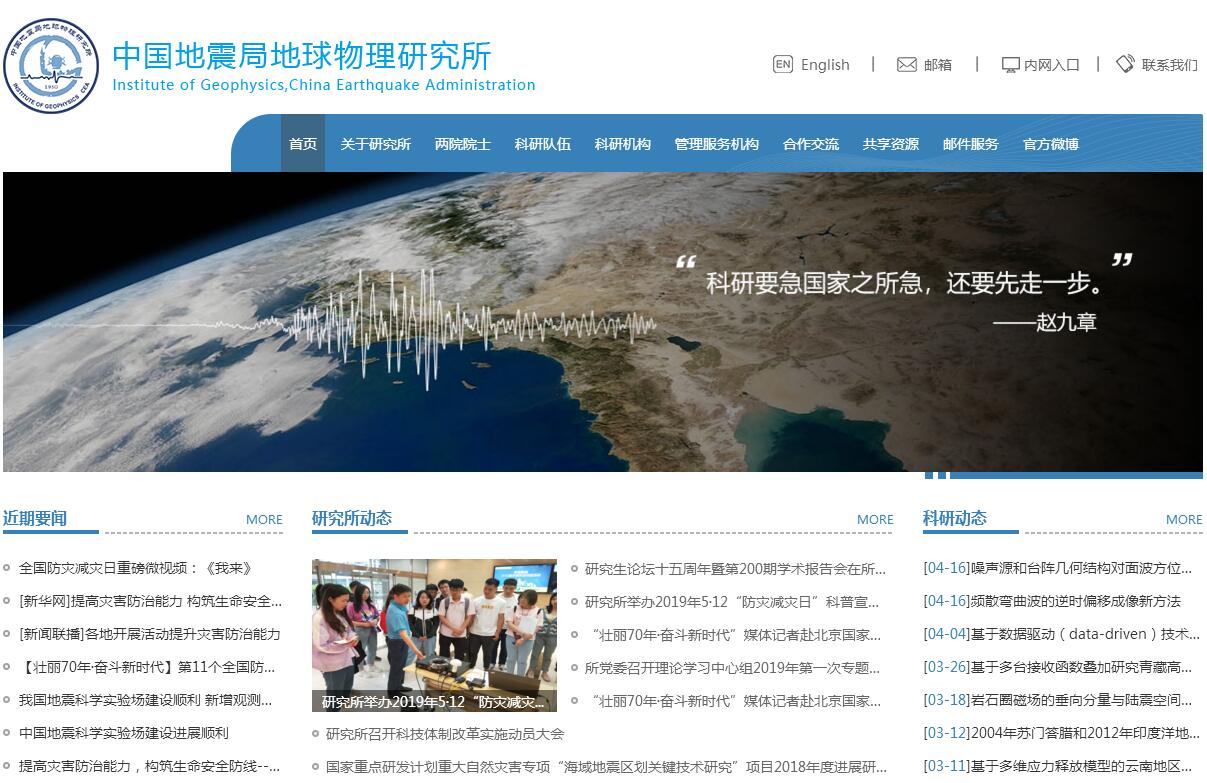
Task: Click the envelope mailbox icon
Action: (906, 64)
